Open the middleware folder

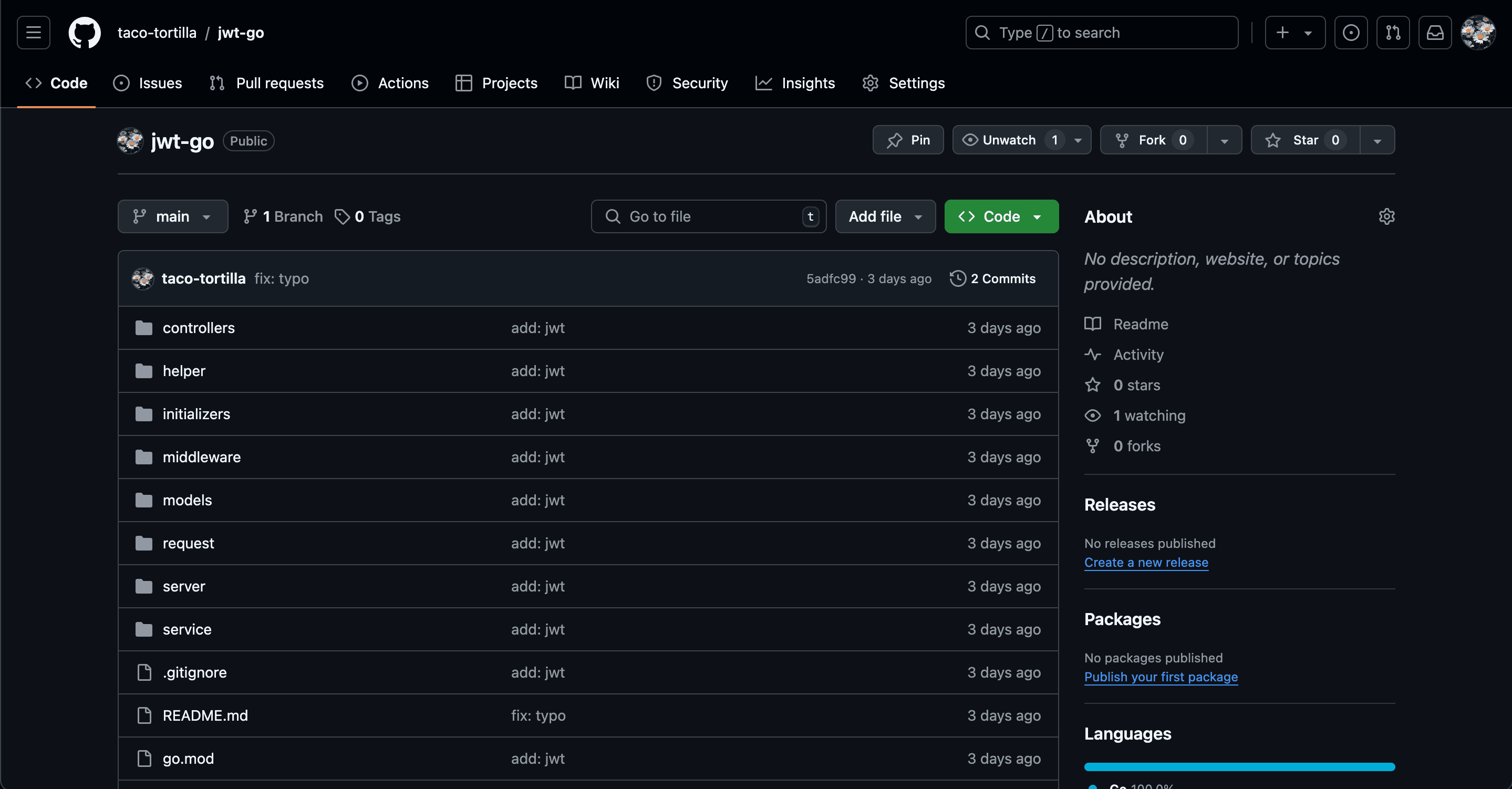coord(201,456)
